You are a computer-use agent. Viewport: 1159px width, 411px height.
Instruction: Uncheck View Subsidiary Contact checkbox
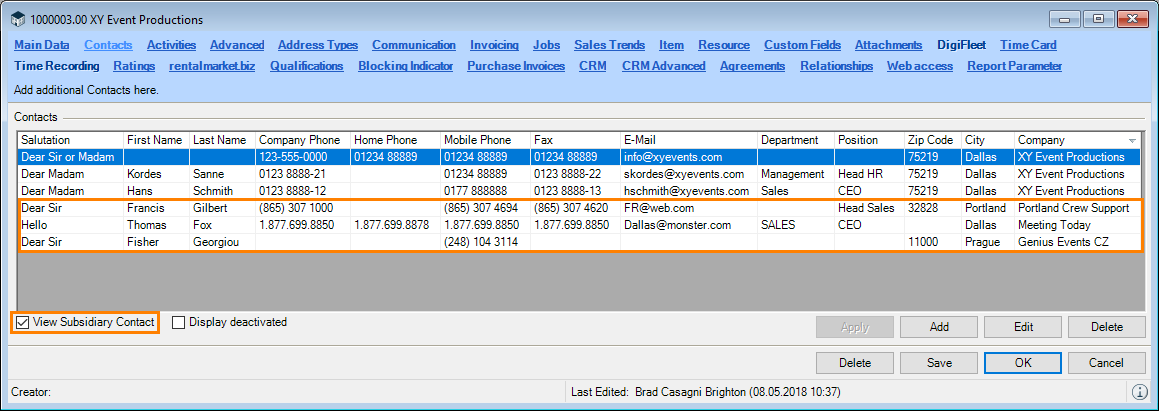point(23,322)
